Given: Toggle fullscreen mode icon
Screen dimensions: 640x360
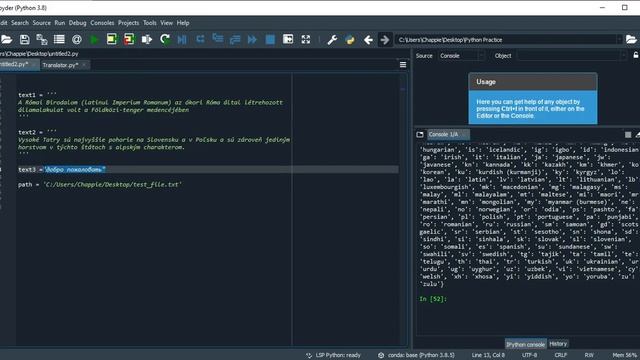Looking at the screenshot, I should pyautogui.click(x=306, y=39).
